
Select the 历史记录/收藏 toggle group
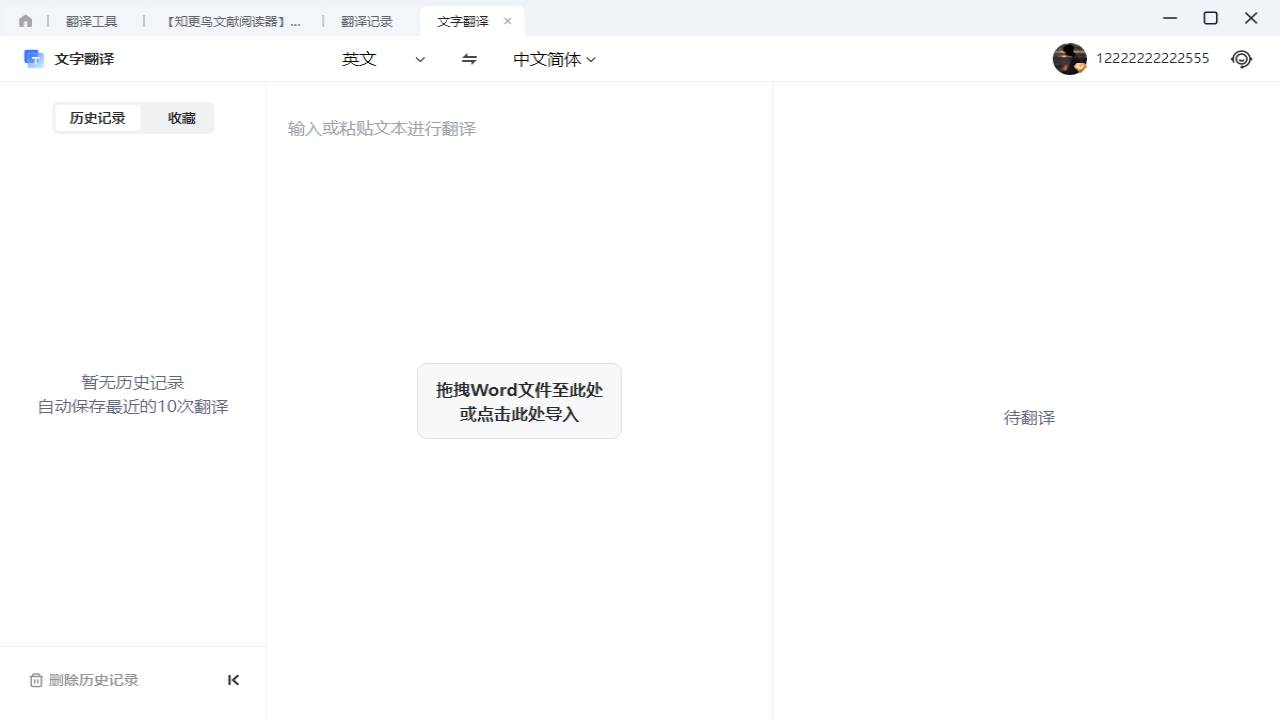click(x=133, y=117)
